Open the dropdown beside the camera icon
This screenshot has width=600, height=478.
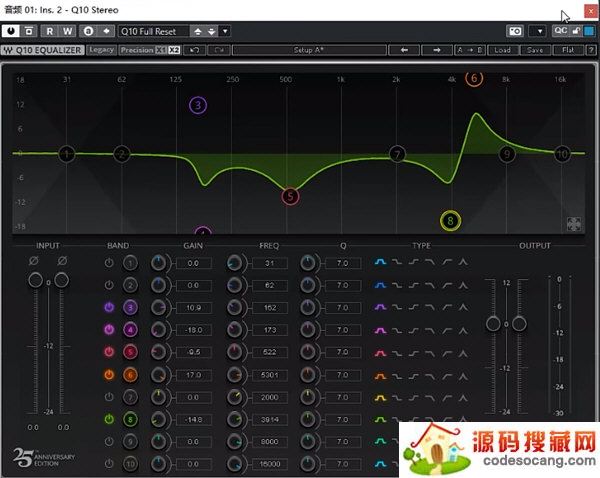540,31
